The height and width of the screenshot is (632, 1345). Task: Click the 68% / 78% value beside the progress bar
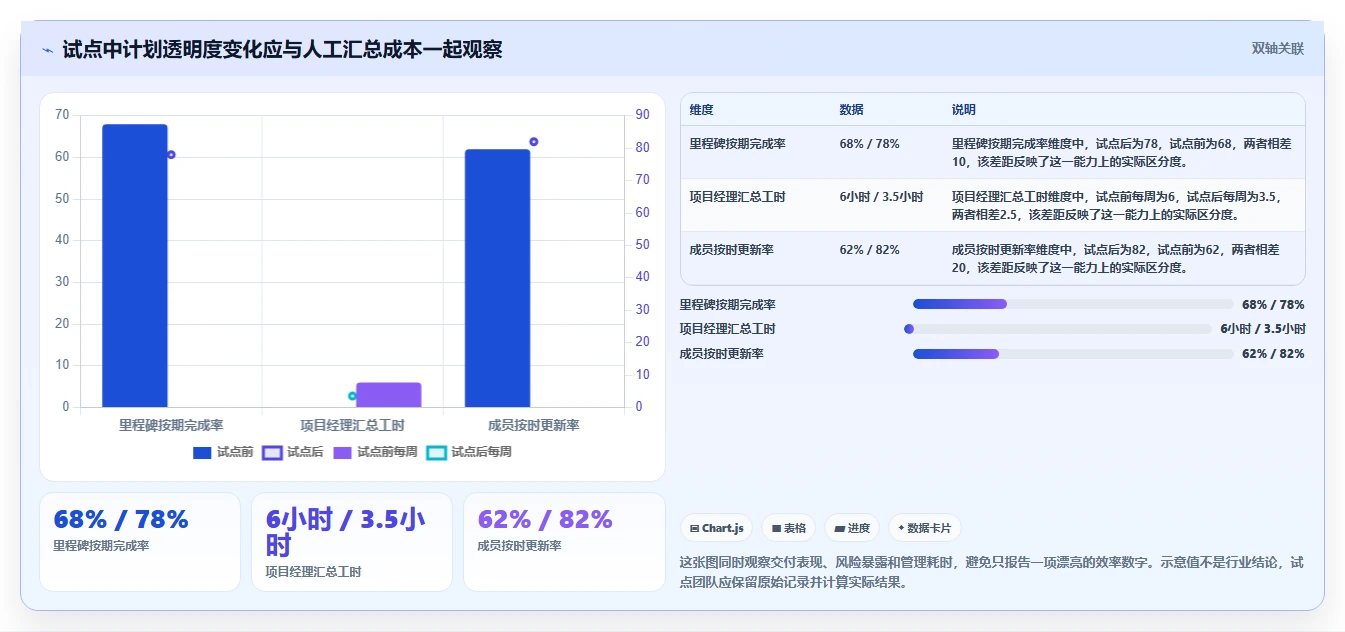pyautogui.click(x=1273, y=305)
